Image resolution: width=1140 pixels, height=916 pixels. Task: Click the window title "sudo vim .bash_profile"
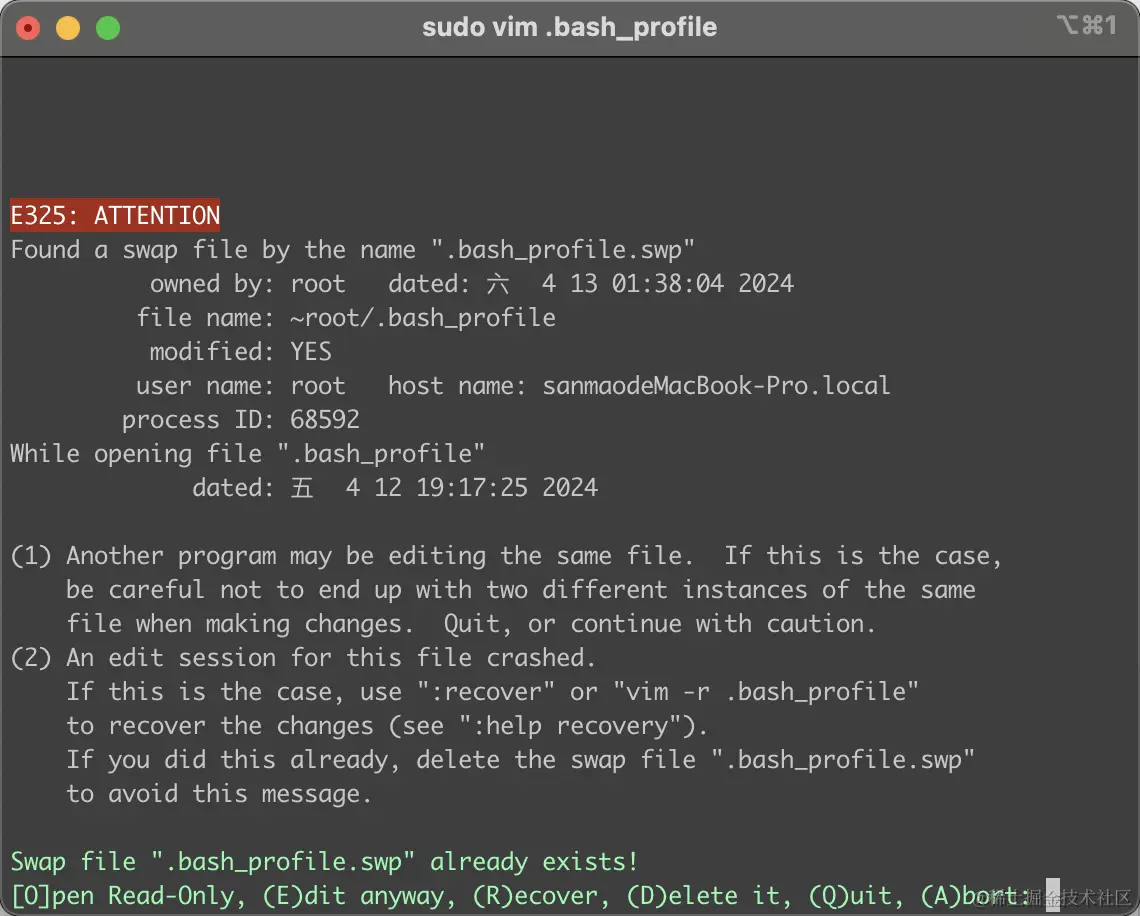point(569,27)
